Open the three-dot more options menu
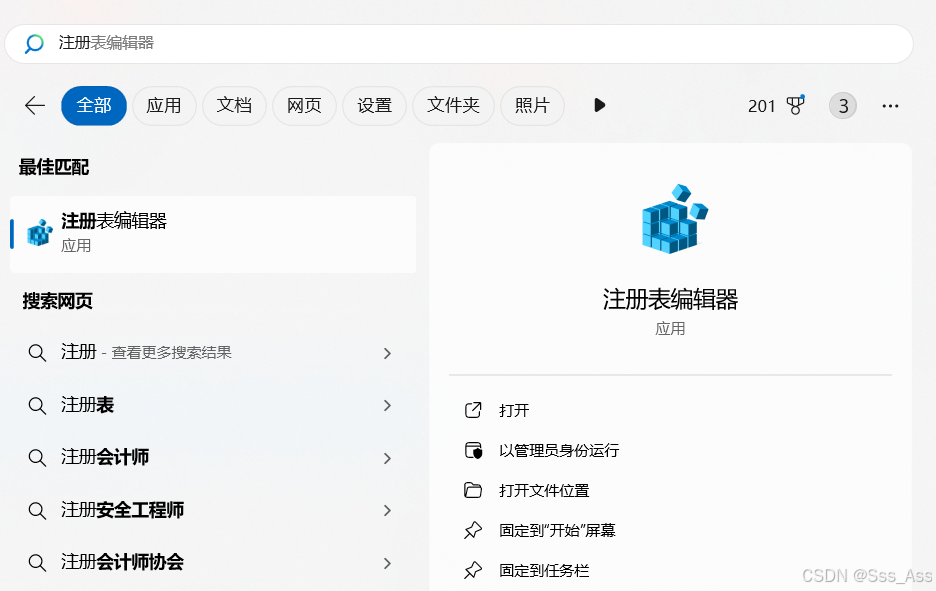Screen dimensions: 936x591 pyautogui.click(x=890, y=106)
